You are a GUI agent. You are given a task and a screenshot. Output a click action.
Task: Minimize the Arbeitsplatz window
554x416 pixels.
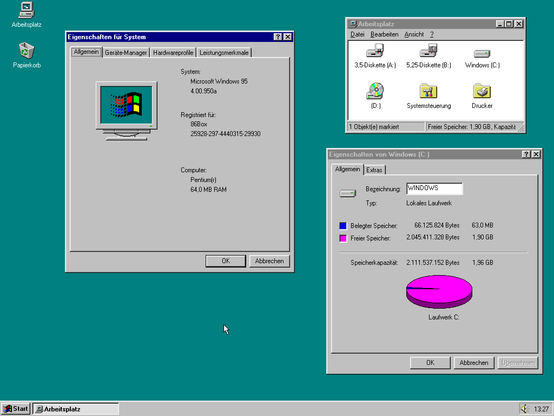[499, 24]
